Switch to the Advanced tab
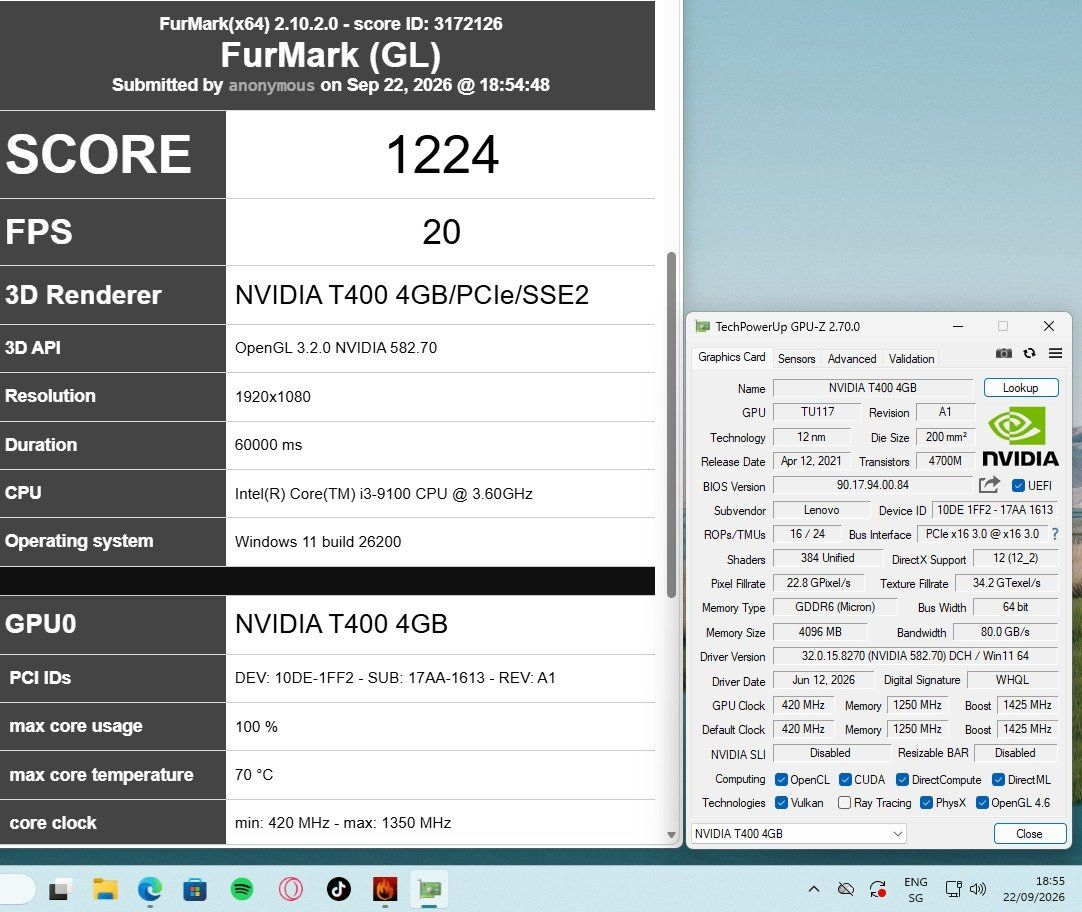 click(852, 359)
